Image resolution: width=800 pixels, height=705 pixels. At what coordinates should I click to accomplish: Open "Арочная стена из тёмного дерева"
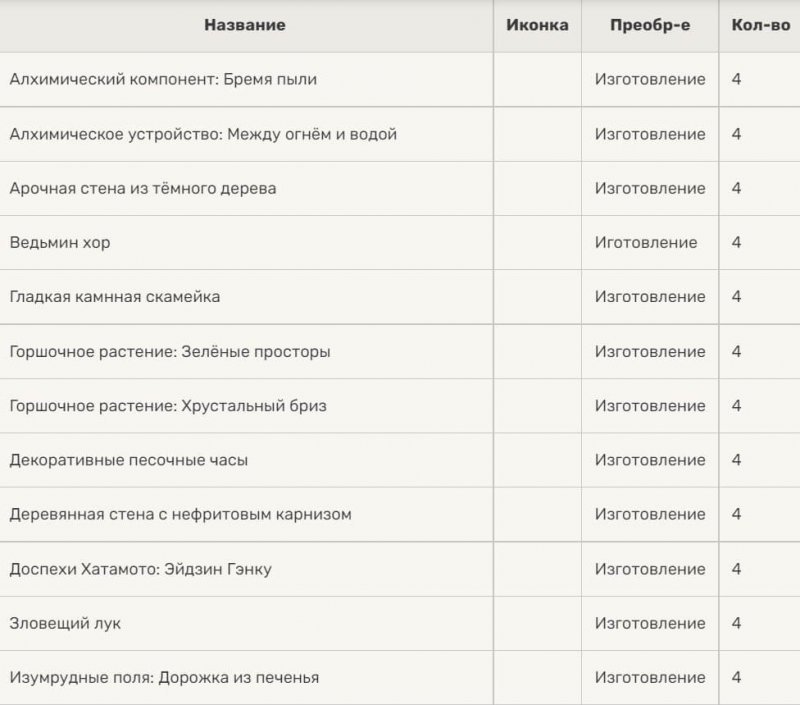(x=143, y=188)
